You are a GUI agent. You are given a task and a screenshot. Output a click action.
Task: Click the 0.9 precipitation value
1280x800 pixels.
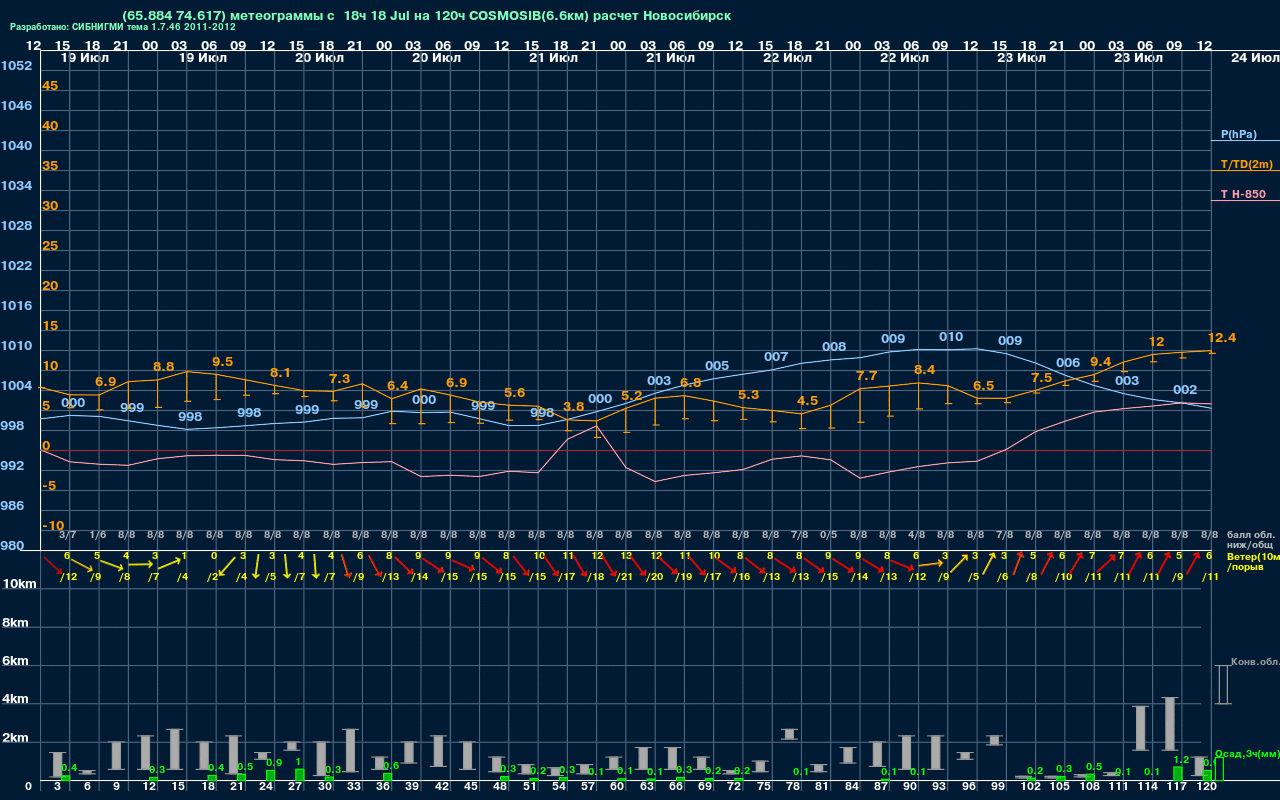274,763
